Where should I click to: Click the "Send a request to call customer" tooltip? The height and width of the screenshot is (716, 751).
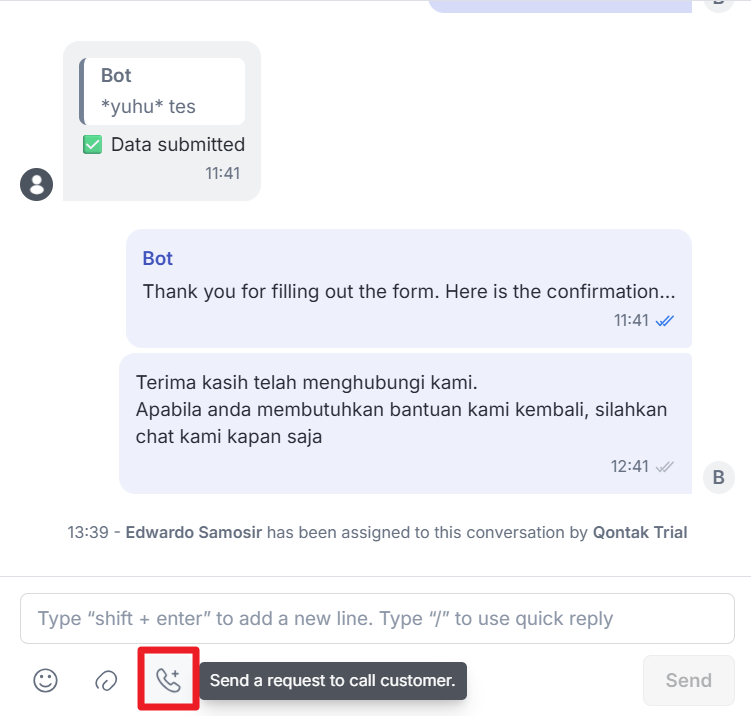pyautogui.click(x=333, y=681)
